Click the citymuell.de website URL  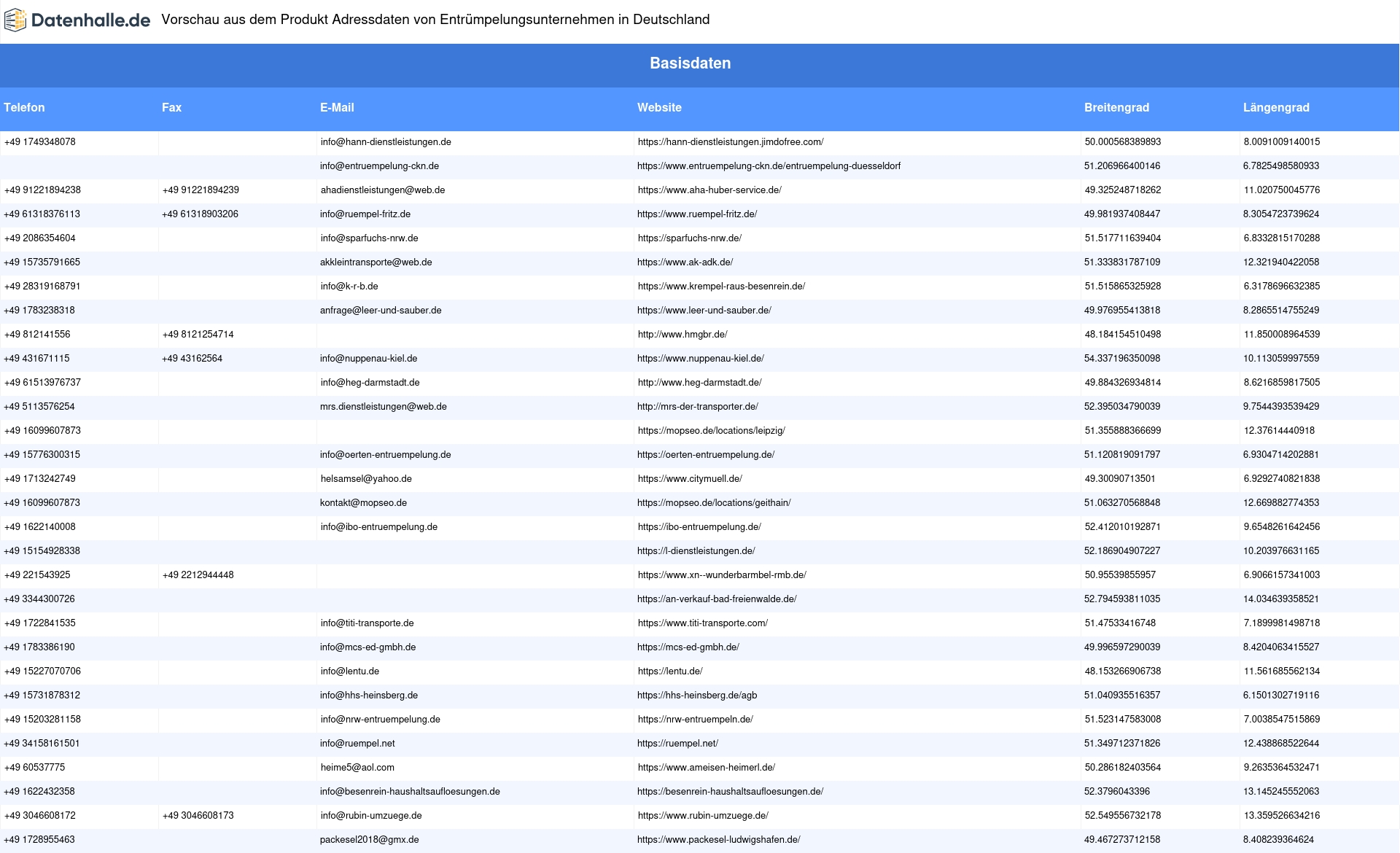690,479
